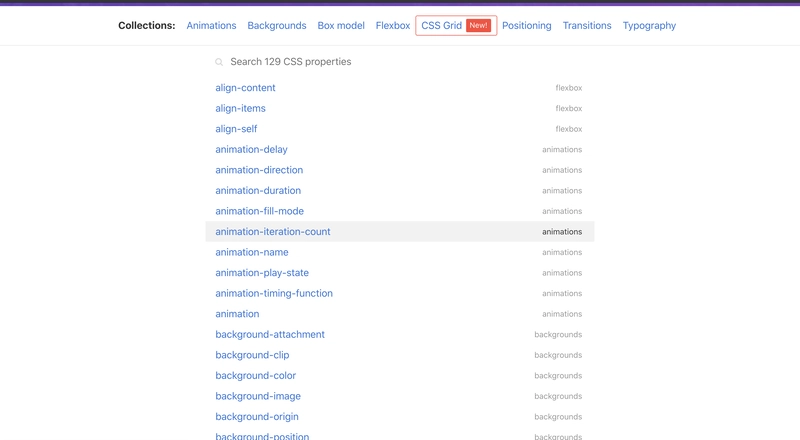Open the animation-duration property
The image size is (800, 440).
coord(258,190)
